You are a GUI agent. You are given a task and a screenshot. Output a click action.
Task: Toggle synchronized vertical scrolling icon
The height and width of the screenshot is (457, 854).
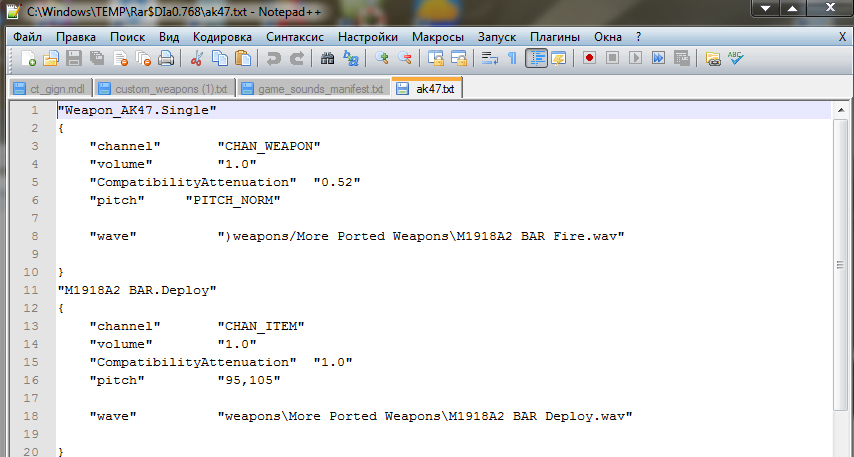[435, 58]
